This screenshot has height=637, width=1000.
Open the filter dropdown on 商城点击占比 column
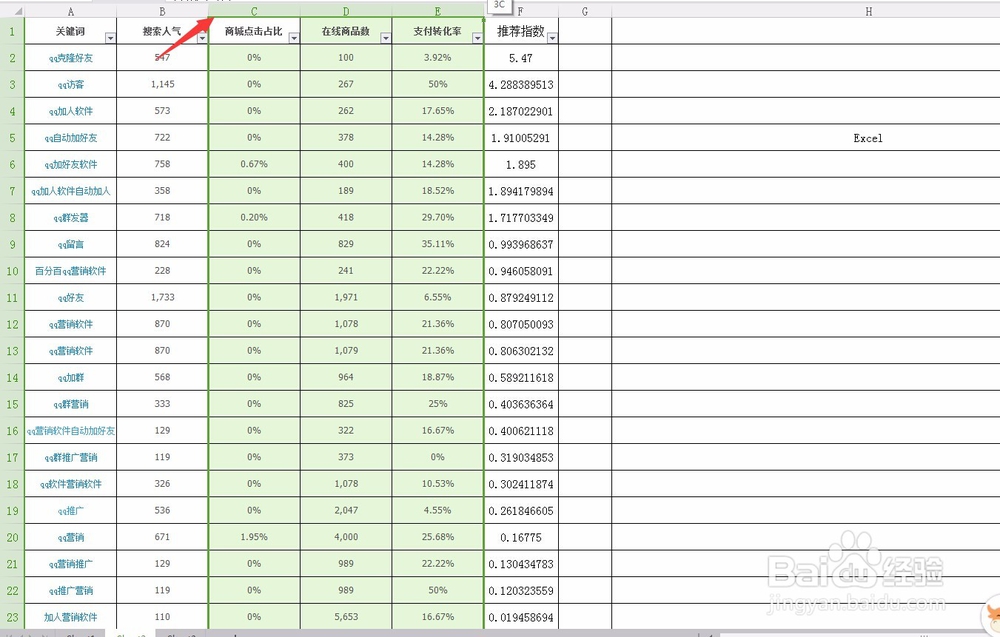coord(294,36)
